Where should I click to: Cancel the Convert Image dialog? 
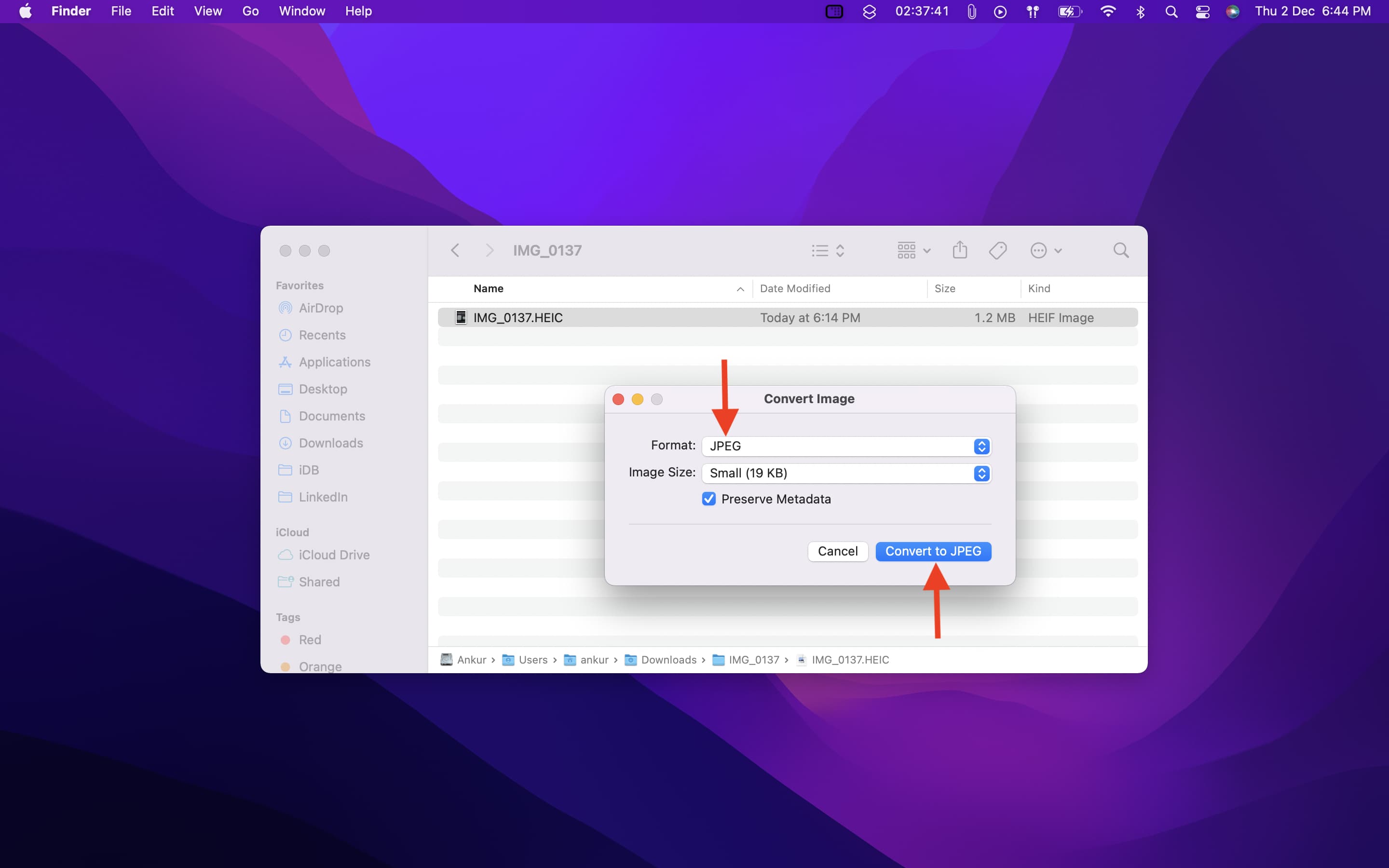837,551
